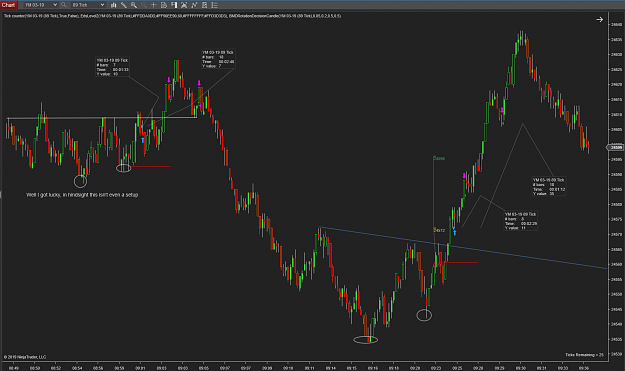Open the 89 Tick interval dropdown
The height and width of the screenshot is (371, 625).
pos(88,5)
